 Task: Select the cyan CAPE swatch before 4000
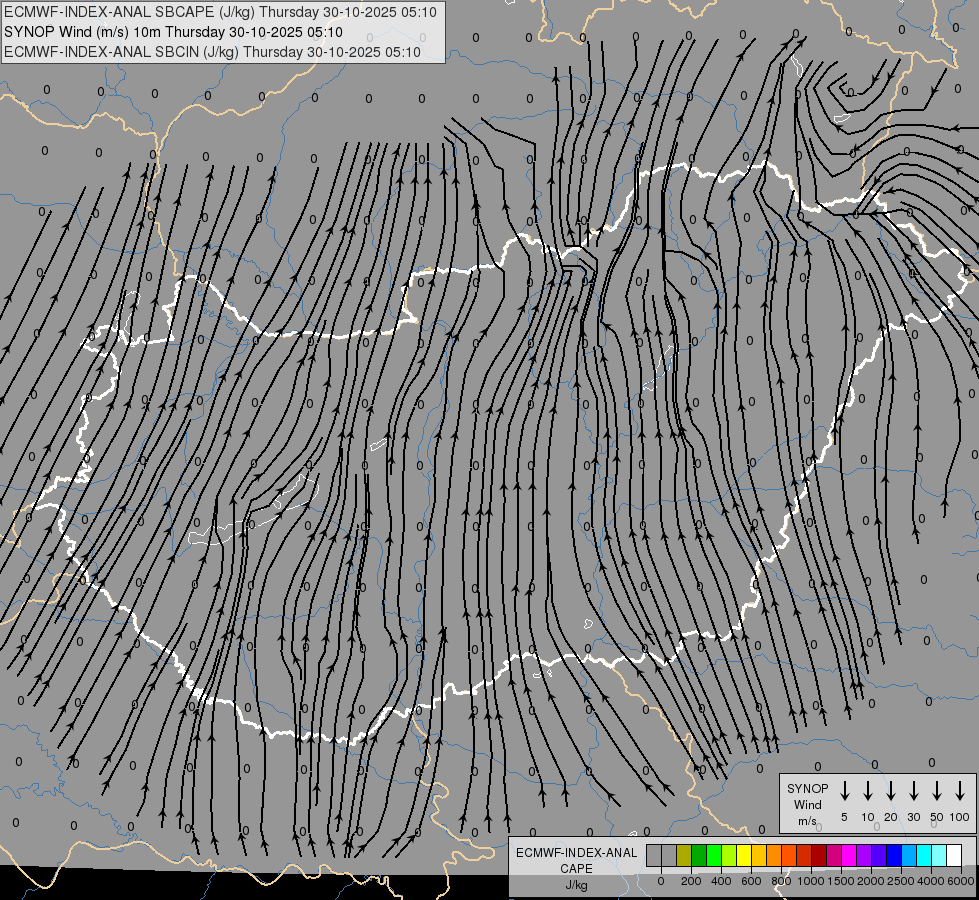pyautogui.click(x=925, y=855)
